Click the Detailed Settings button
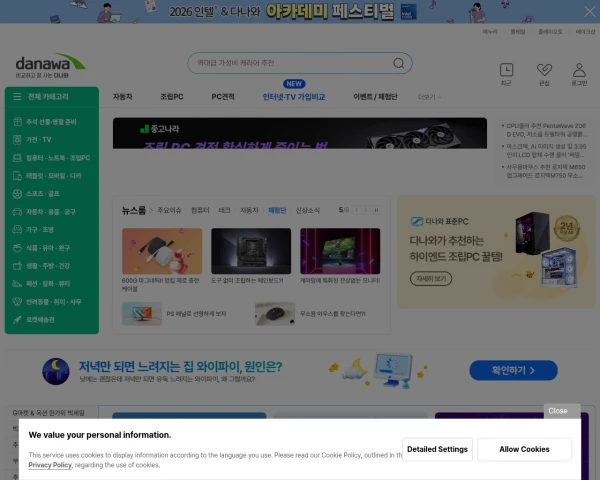 [437, 449]
